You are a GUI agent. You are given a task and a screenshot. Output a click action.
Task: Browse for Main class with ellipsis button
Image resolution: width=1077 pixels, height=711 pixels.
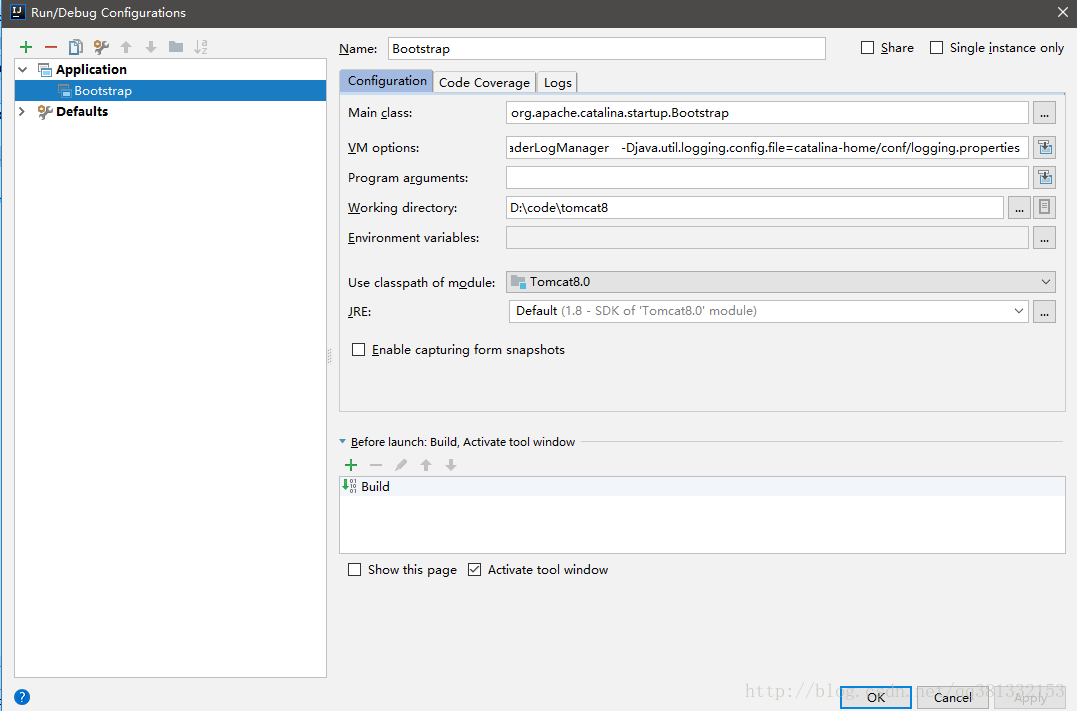(1044, 113)
